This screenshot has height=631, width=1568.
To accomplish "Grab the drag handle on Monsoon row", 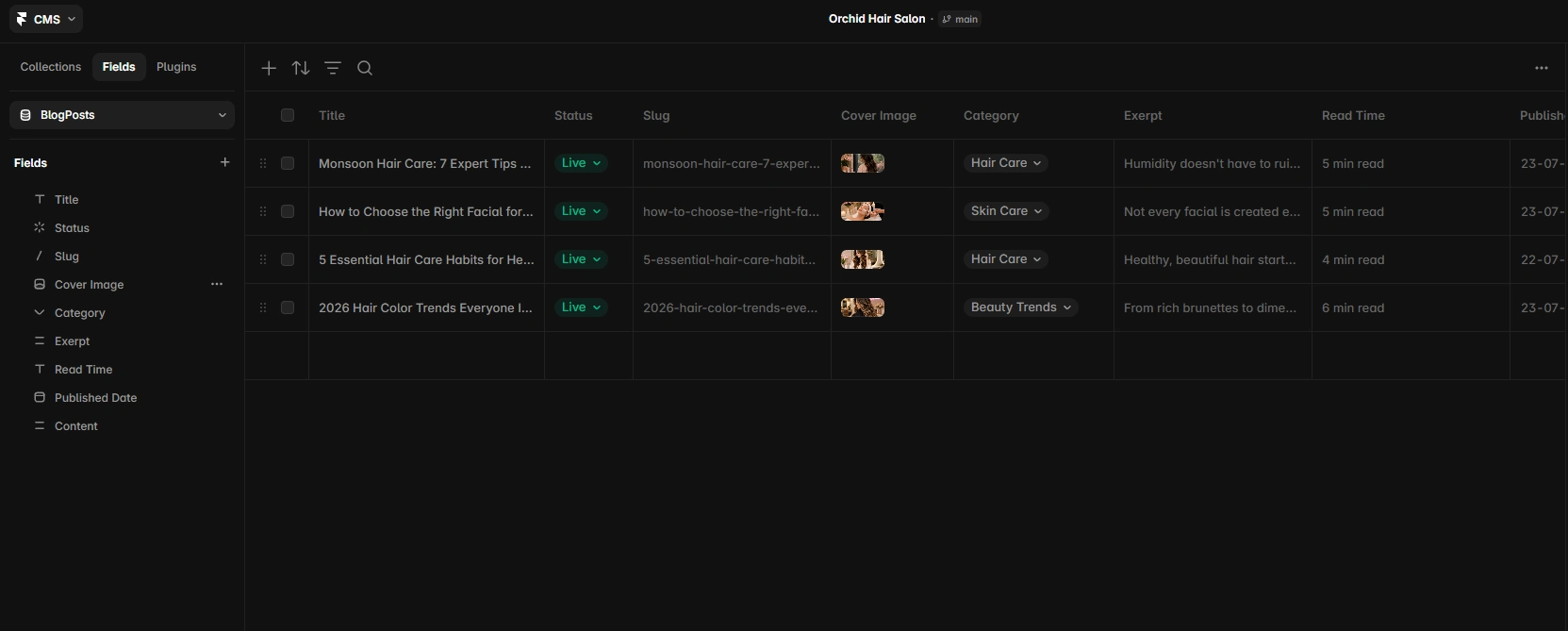I will [263, 163].
